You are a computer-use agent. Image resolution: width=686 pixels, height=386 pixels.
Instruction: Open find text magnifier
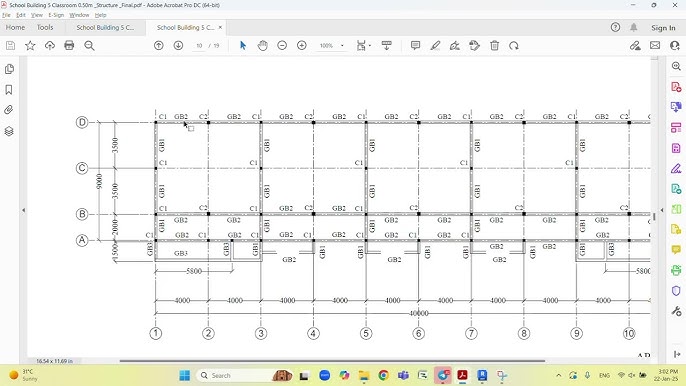[89, 46]
